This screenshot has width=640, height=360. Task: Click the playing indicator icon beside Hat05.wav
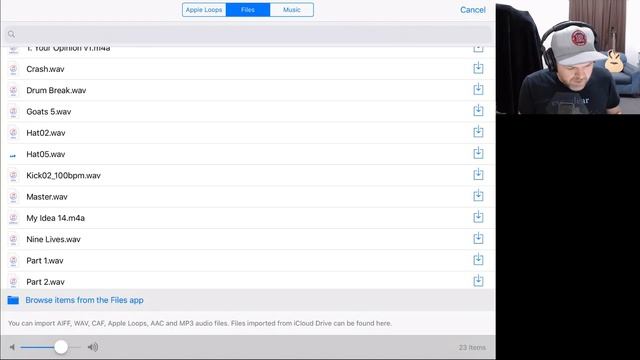coord(13,156)
